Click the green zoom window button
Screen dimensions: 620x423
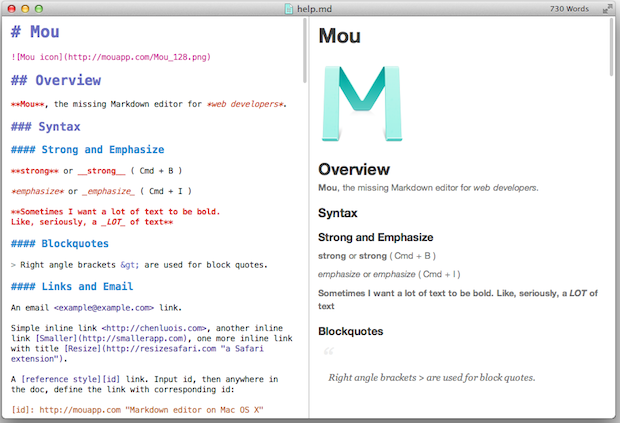click(x=38, y=9)
